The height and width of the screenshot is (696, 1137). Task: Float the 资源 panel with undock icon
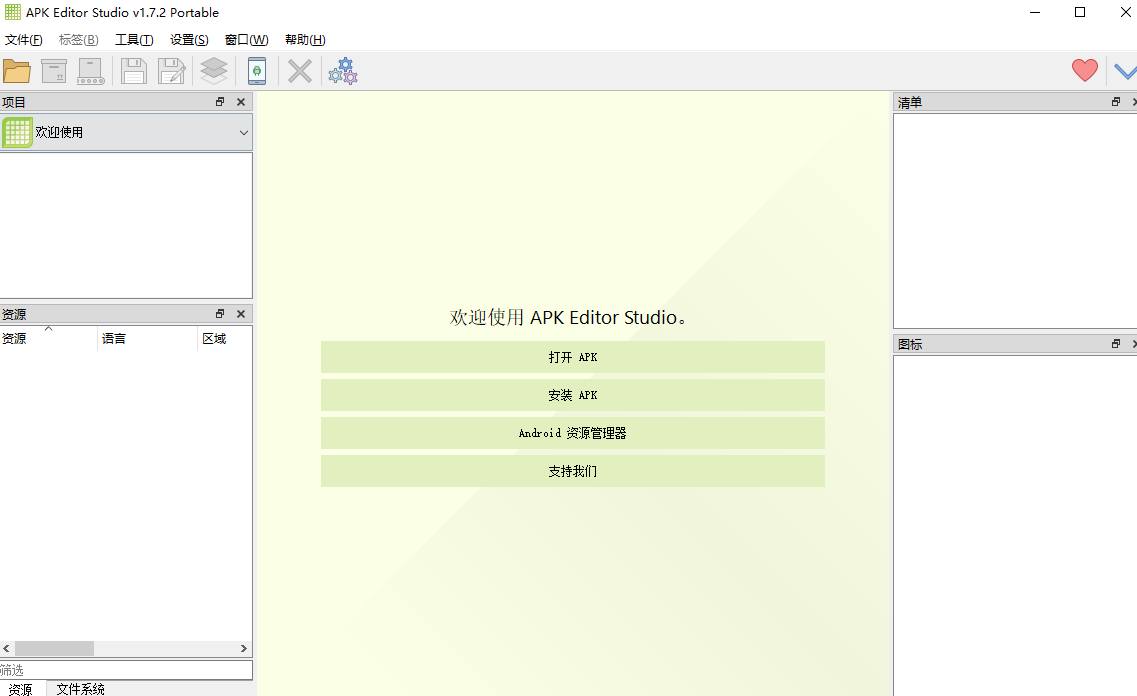(x=220, y=314)
